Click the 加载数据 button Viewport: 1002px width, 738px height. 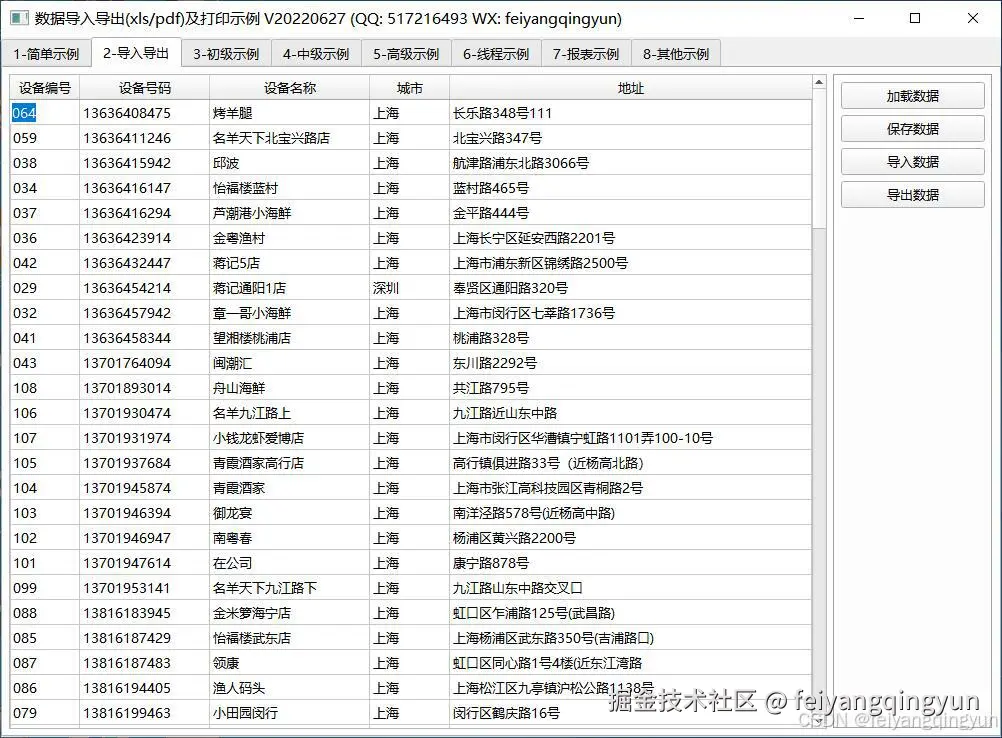click(911, 95)
